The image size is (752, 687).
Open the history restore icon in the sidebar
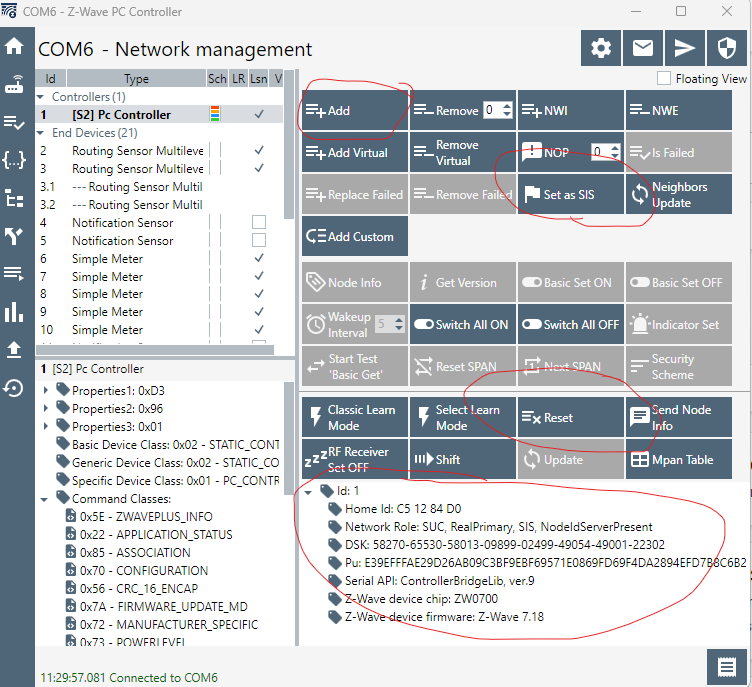[x=14, y=388]
